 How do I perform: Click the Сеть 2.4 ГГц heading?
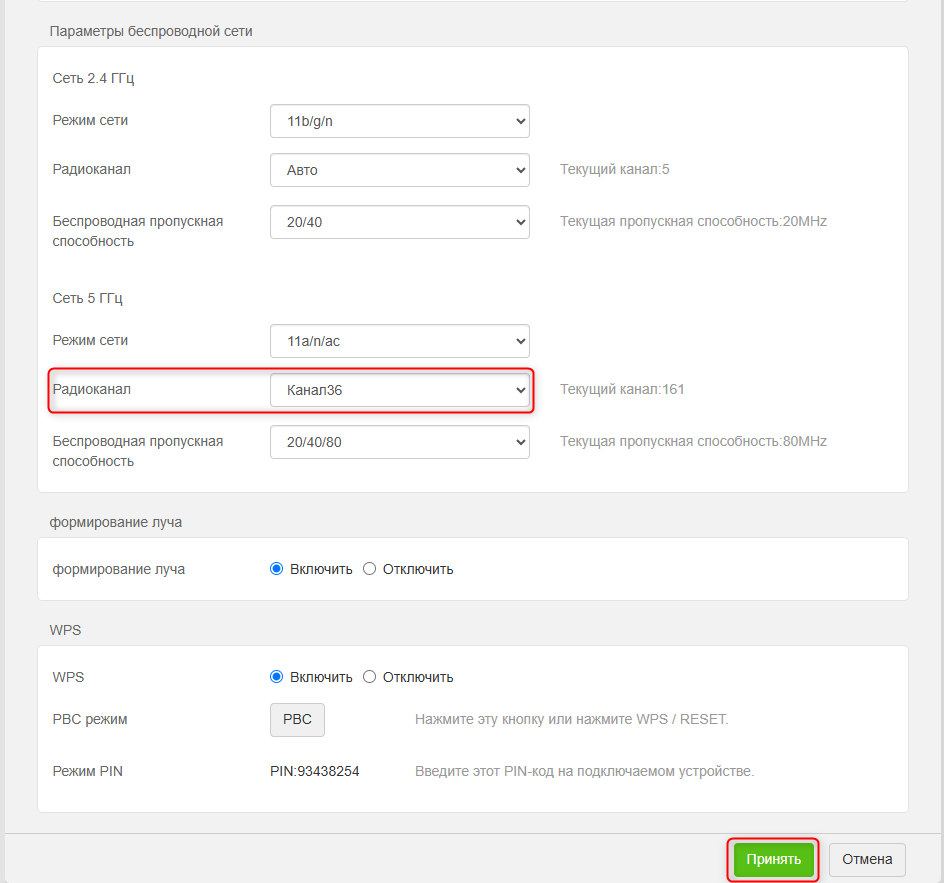point(92,78)
